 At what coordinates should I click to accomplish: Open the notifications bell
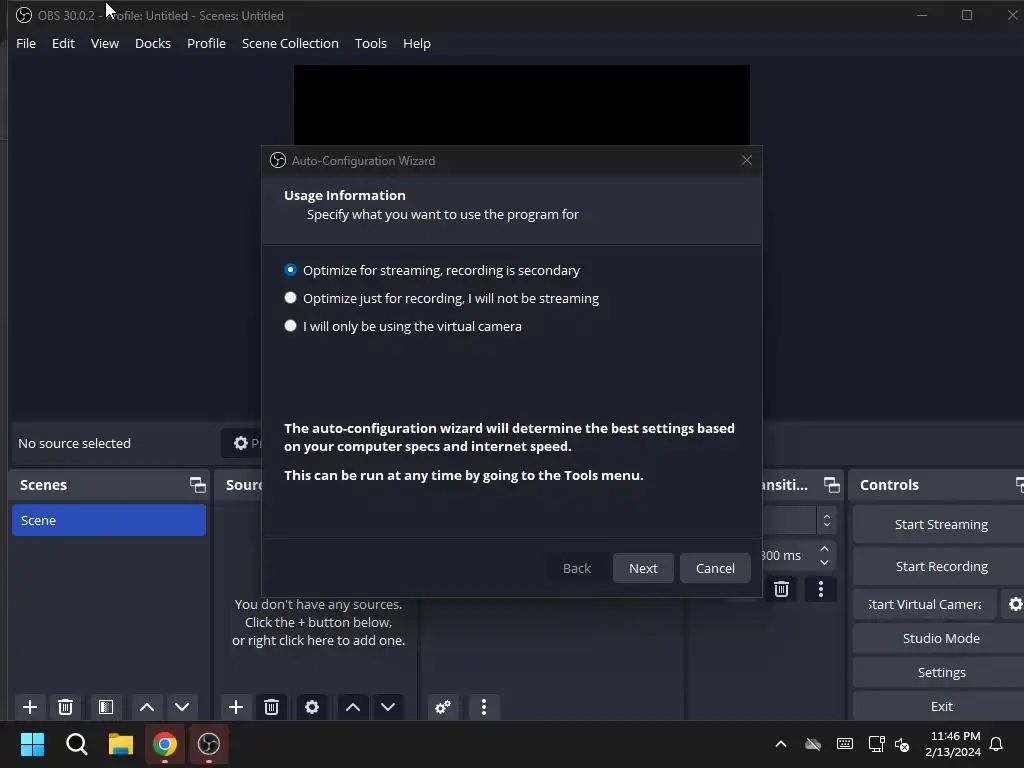[x=997, y=744]
